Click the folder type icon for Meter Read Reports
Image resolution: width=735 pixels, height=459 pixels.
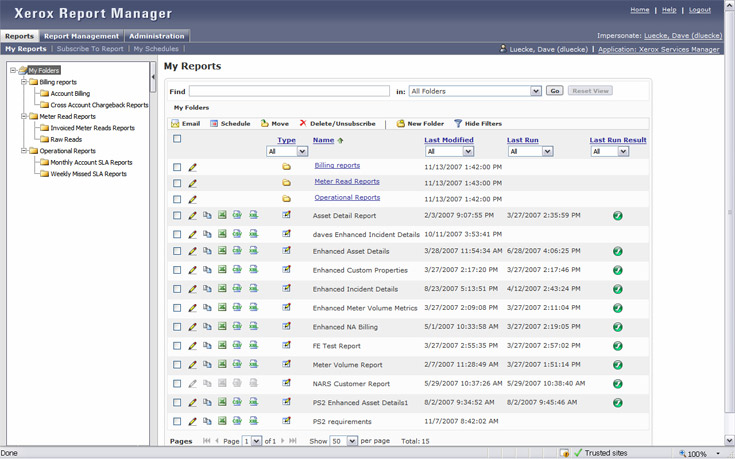click(286, 183)
